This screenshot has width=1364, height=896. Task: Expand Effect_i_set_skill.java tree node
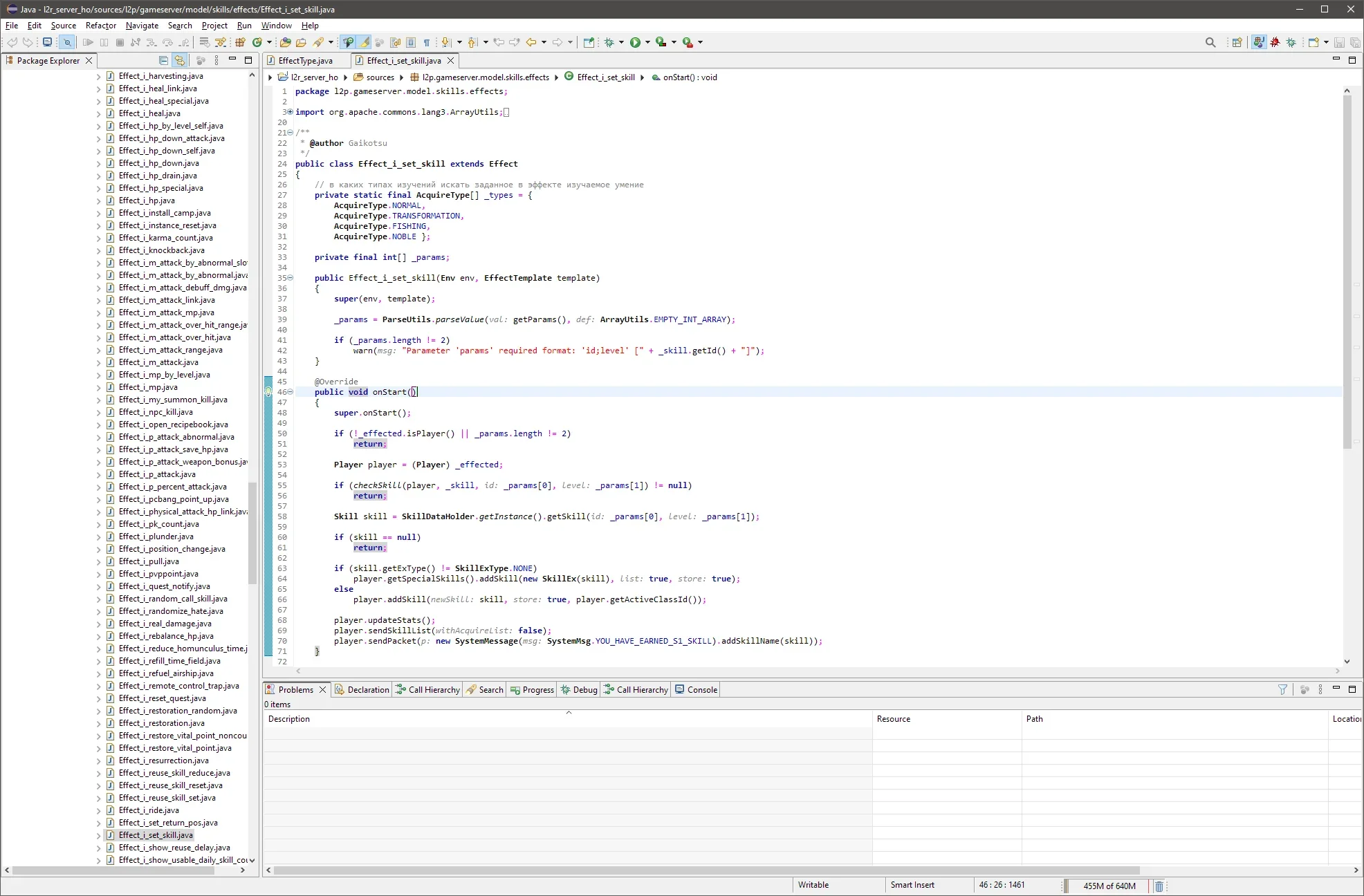coord(98,836)
